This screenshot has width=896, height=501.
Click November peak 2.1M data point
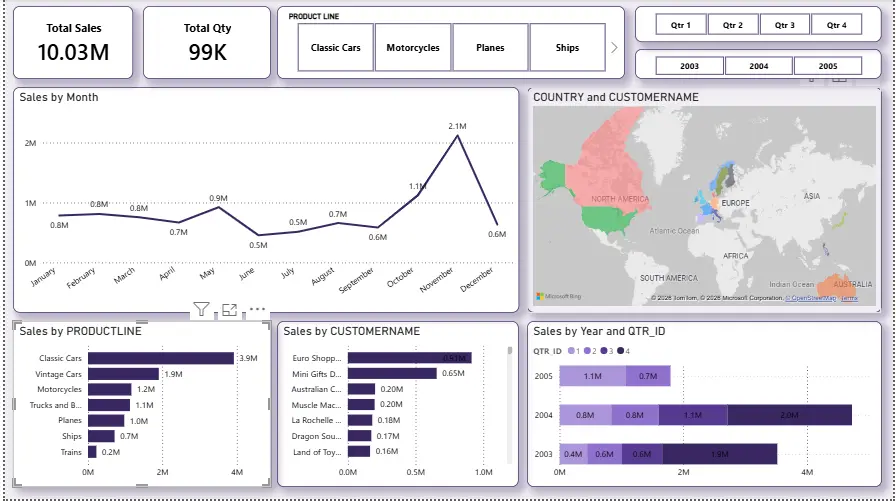457,136
